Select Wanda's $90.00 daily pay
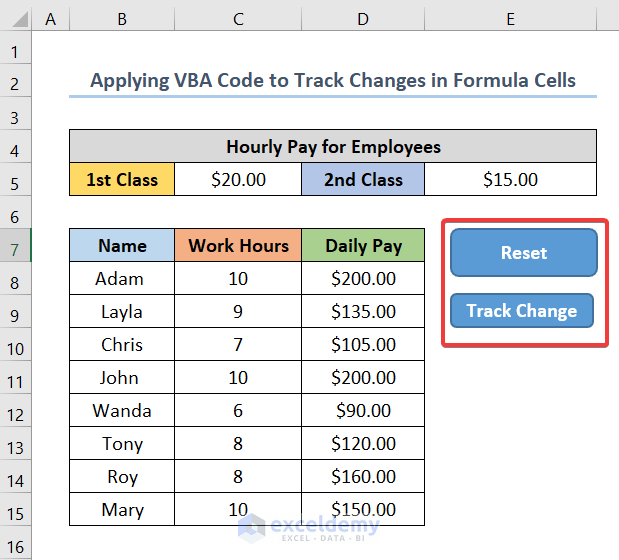This screenshot has height=560, width=619. tap(363, 410)
